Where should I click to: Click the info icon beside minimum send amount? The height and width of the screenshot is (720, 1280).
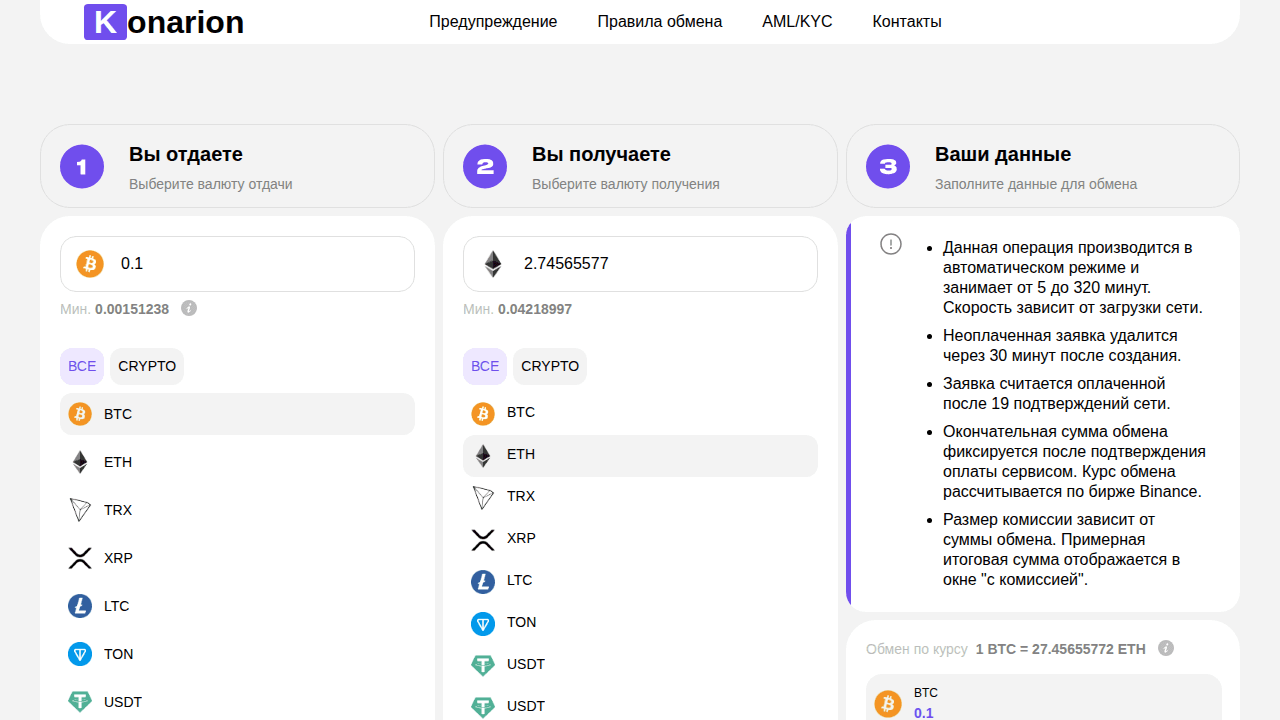pos(189,308)
